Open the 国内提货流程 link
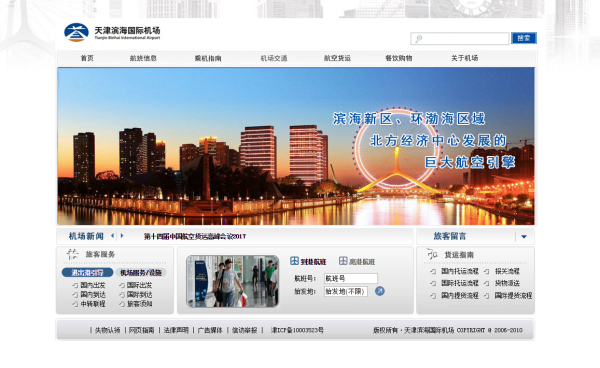This screenshot has height=368, width=600. click(460, 295)
